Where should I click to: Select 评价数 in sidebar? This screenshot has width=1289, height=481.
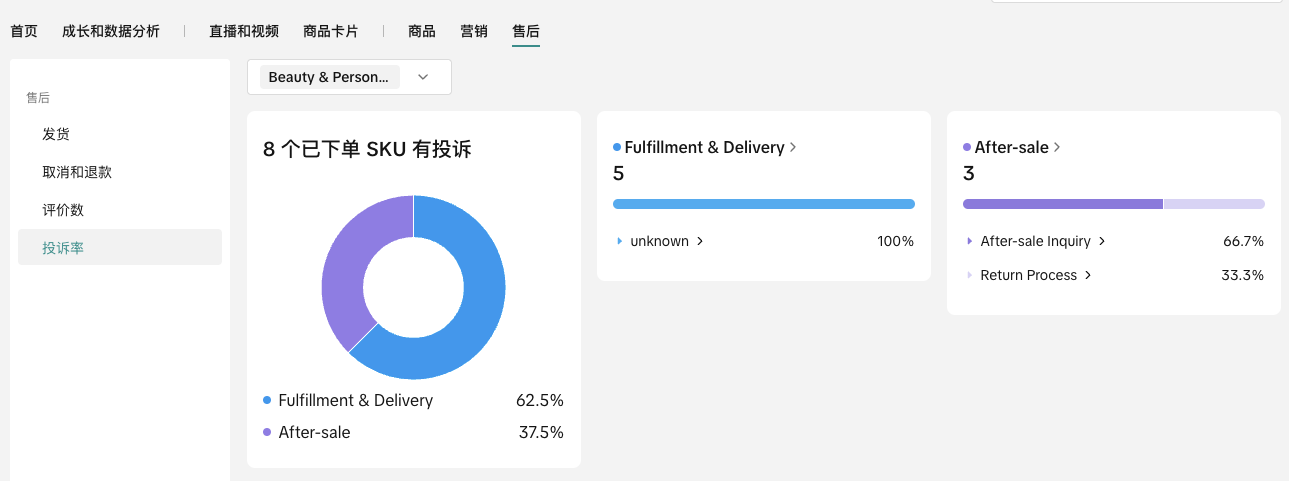(63, 210)
